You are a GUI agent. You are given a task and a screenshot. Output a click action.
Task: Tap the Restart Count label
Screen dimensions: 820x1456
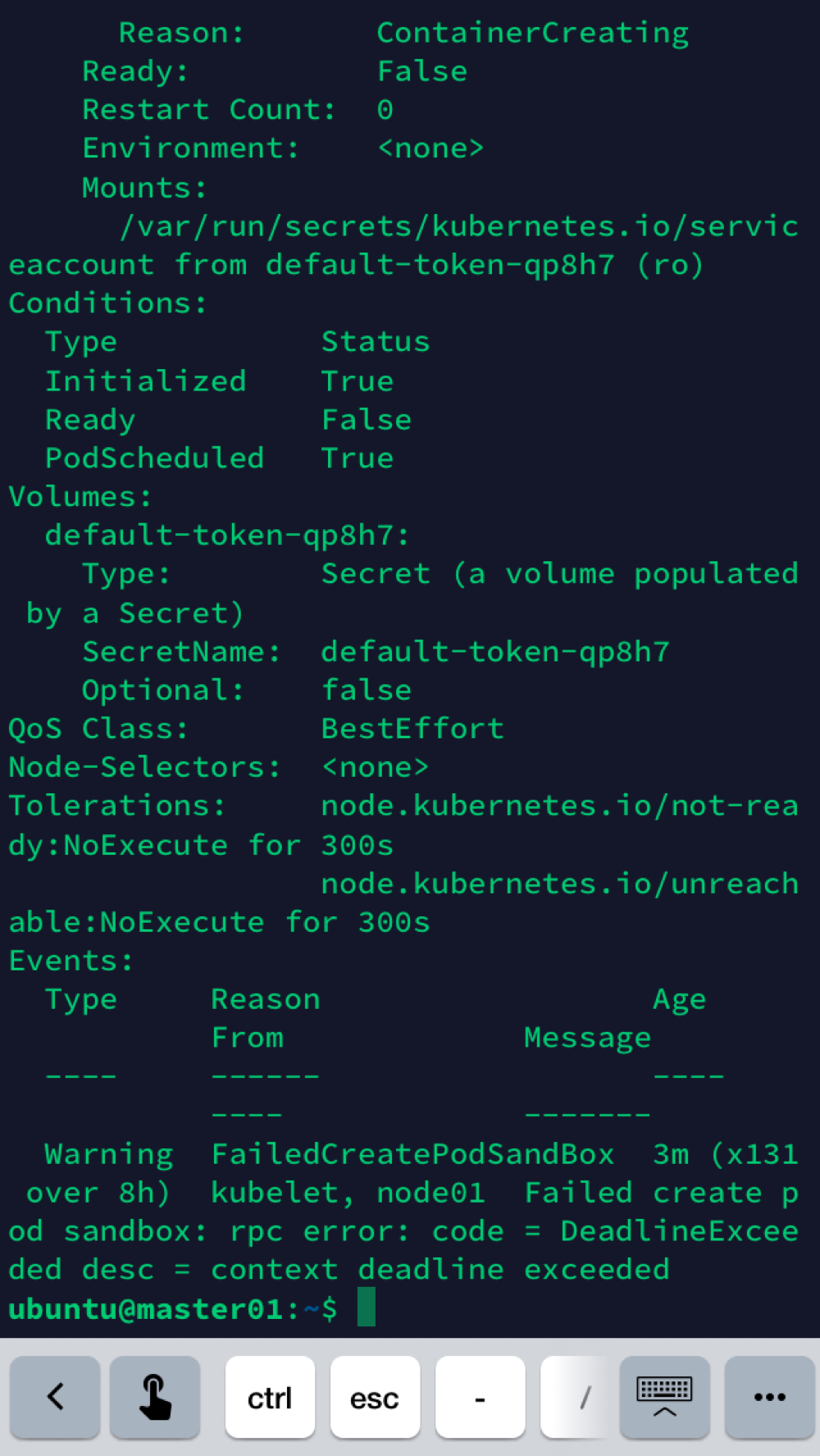pos(209,109)
